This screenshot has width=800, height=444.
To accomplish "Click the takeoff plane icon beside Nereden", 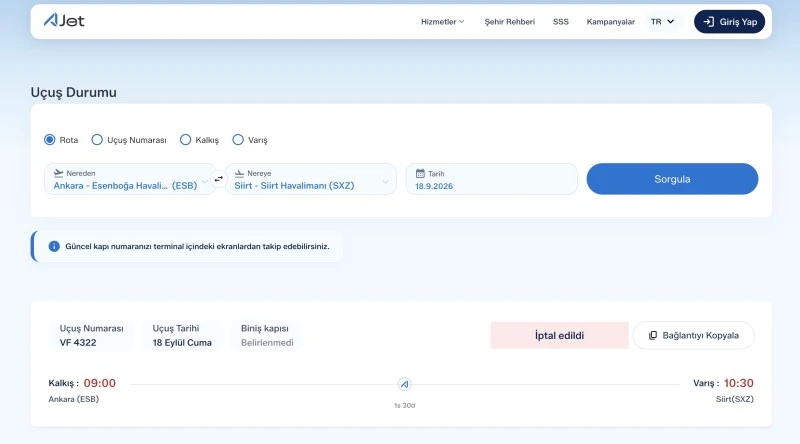I will point(58,173).
